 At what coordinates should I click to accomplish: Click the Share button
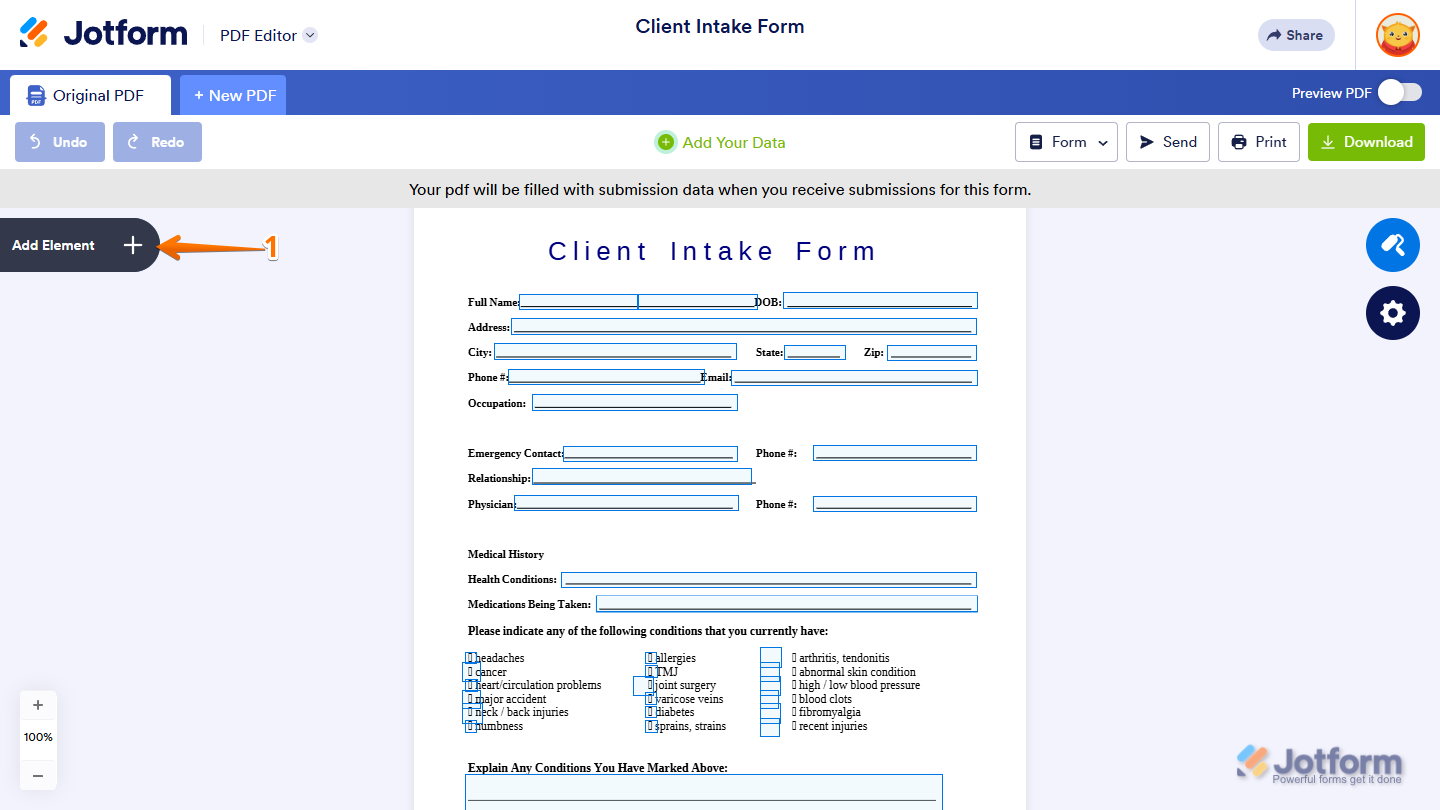pos(1296,34)
